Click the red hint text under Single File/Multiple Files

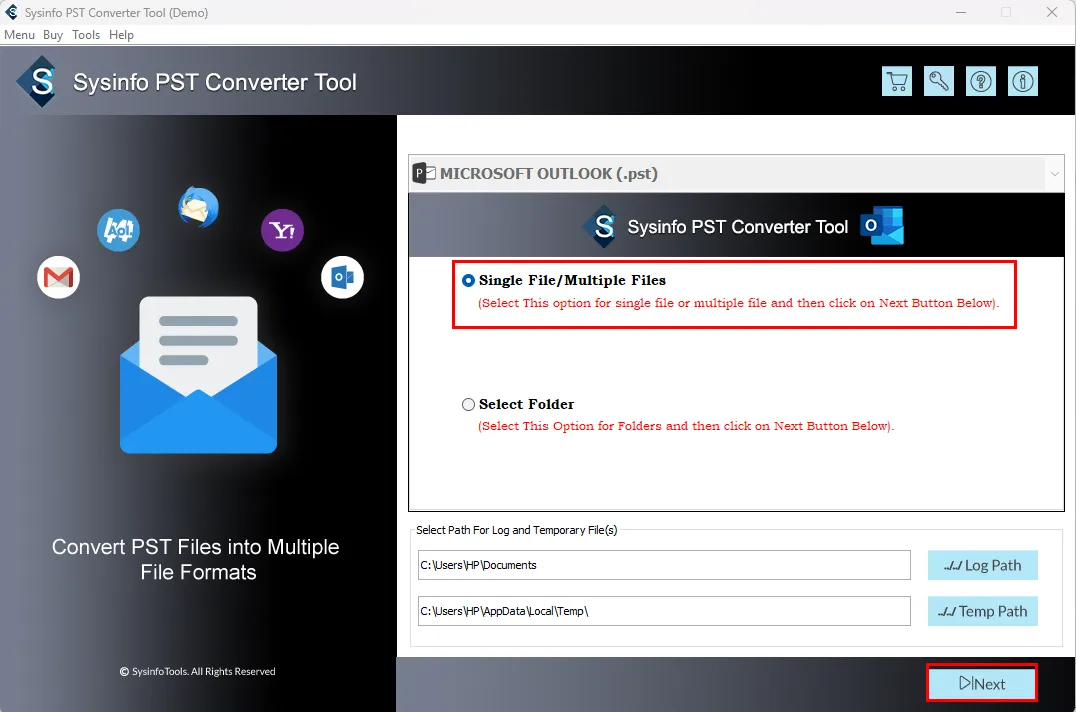tap(738, 303)
